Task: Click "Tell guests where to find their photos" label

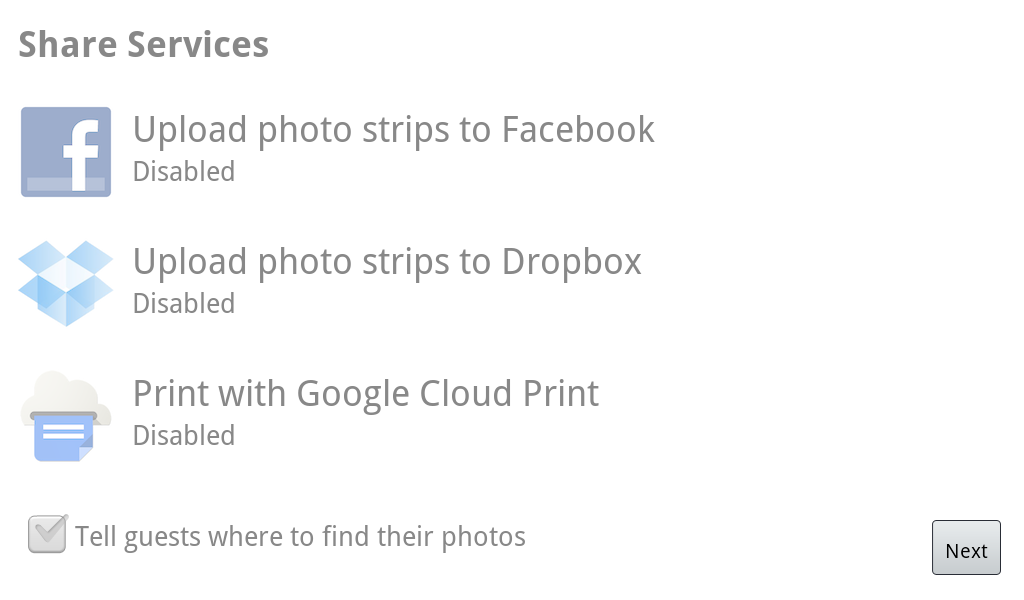Action: 301,537
